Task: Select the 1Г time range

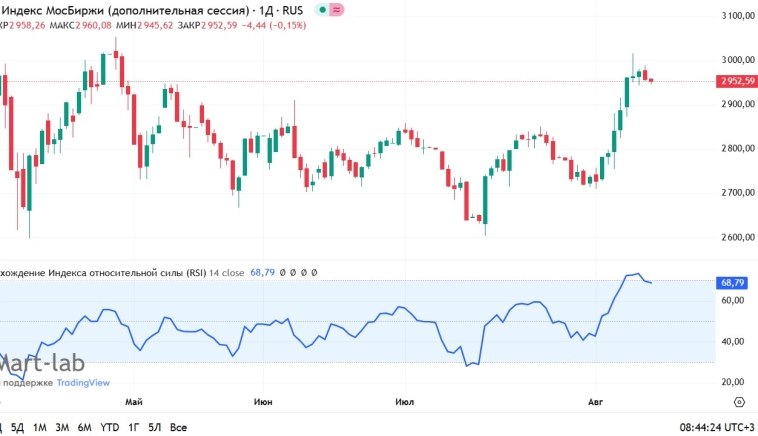Action: coord(133,427)
